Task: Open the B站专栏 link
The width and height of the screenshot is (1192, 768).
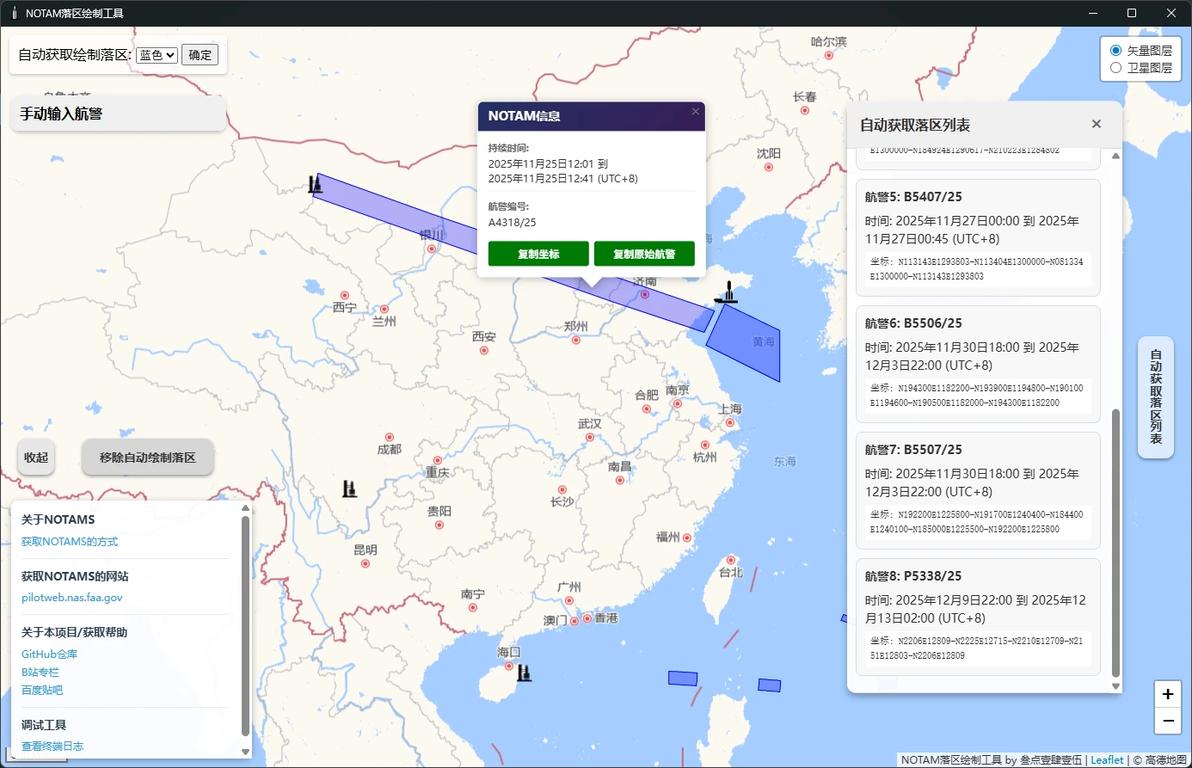Action: [x=40, y=672]
